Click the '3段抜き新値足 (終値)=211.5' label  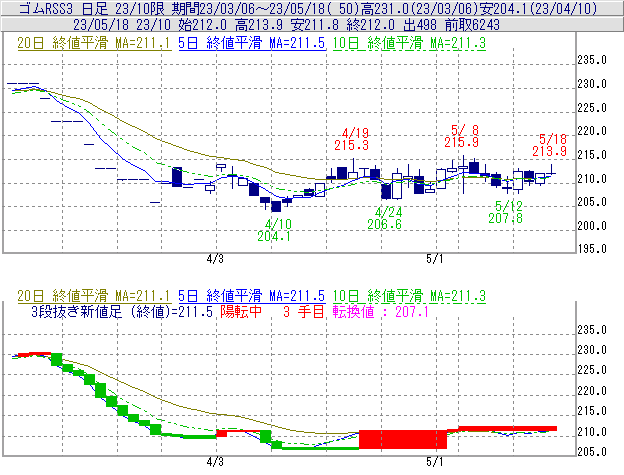(x=122, y=311)
